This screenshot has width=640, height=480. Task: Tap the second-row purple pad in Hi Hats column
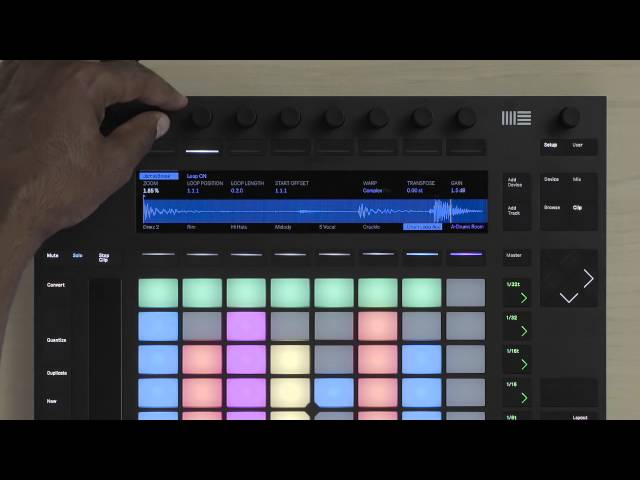(246, 326)
